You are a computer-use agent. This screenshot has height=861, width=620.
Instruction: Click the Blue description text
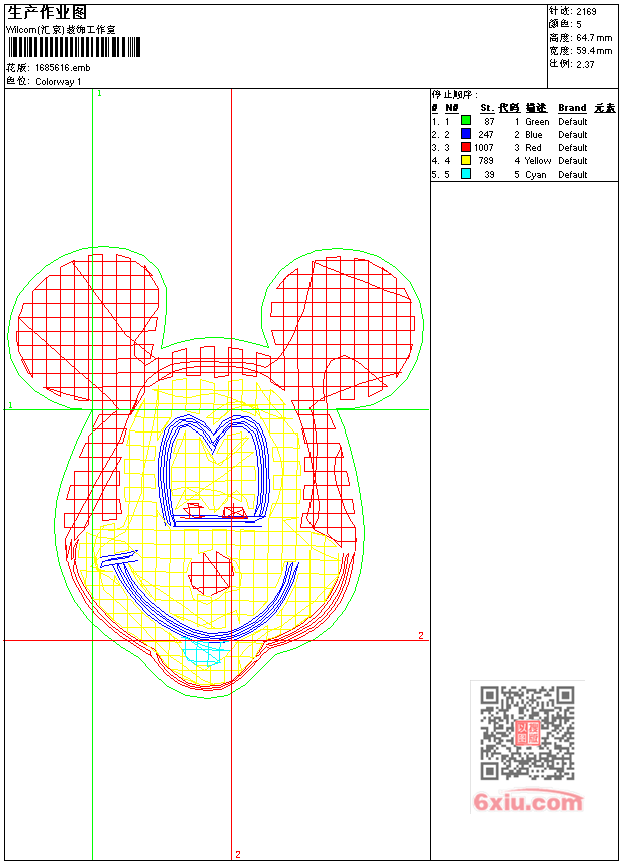pos(534,135)
